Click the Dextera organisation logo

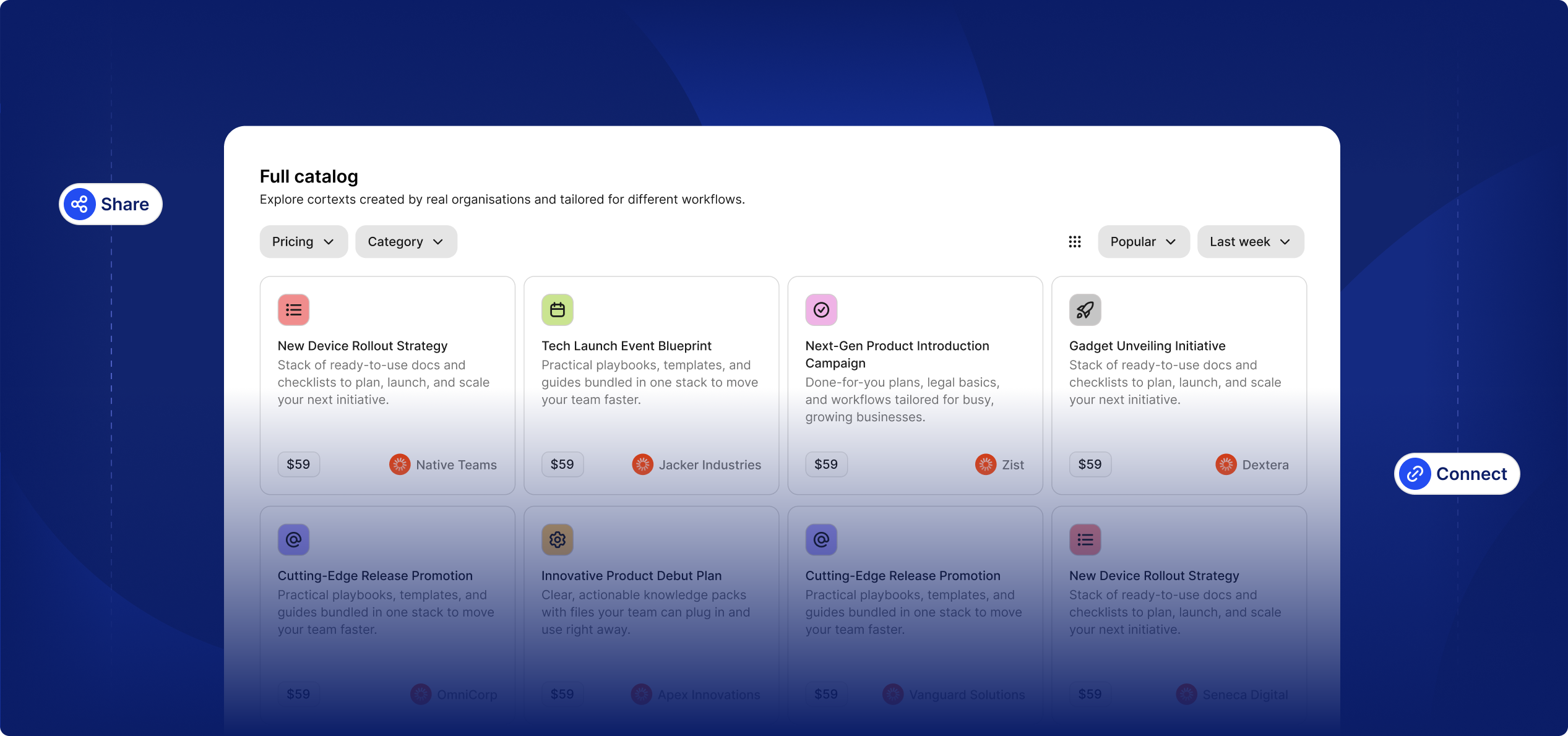(x=1226, y=464)
